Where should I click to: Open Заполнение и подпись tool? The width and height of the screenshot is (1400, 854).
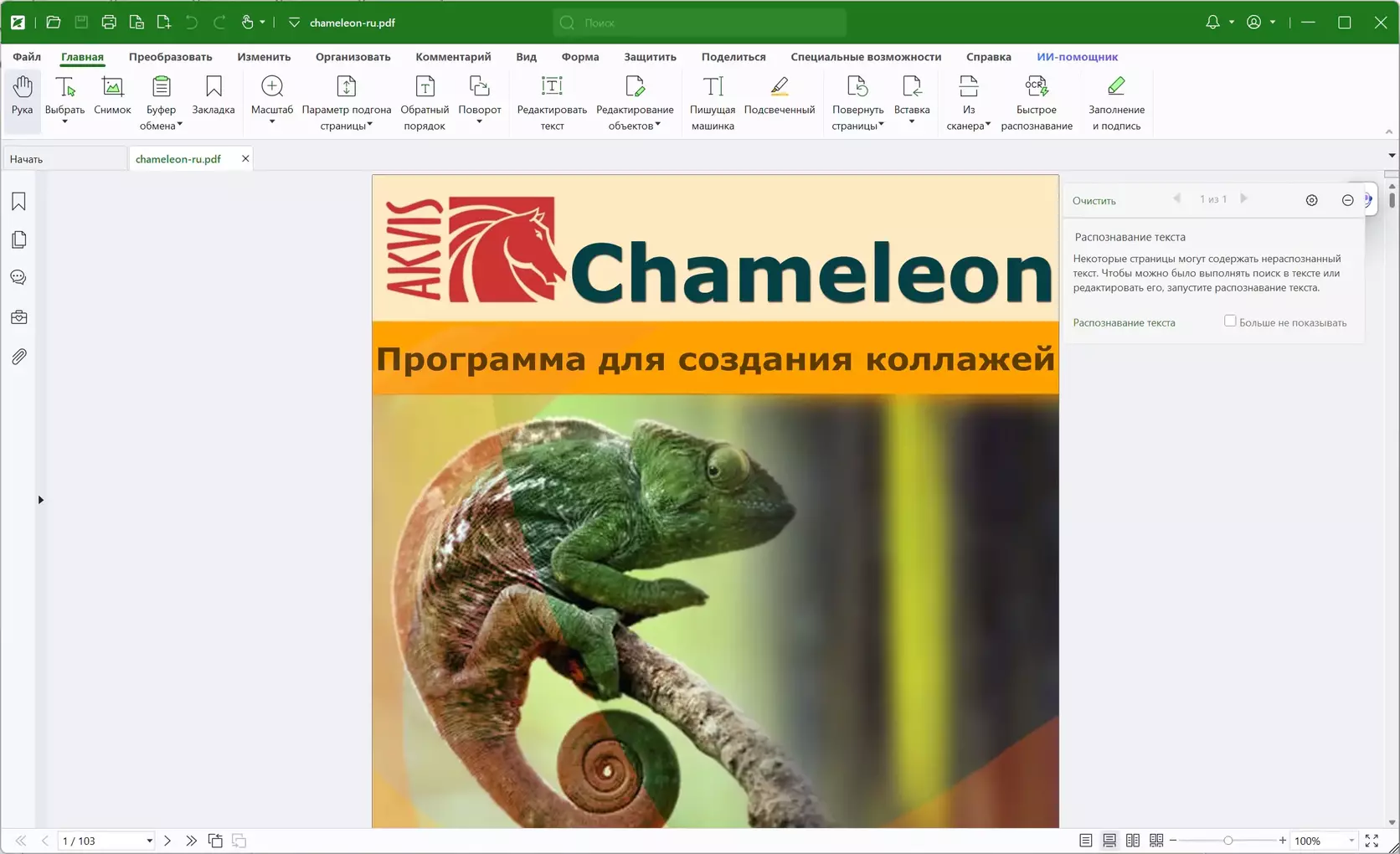[1116, 102]
